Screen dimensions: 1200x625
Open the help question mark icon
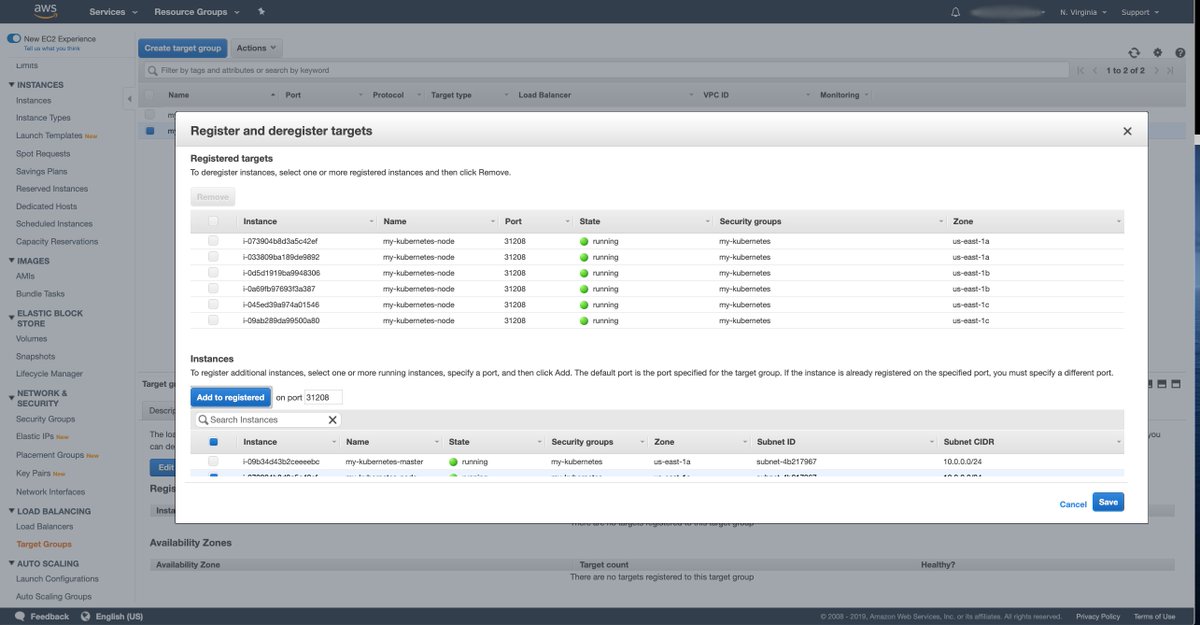pos(1180,52)
